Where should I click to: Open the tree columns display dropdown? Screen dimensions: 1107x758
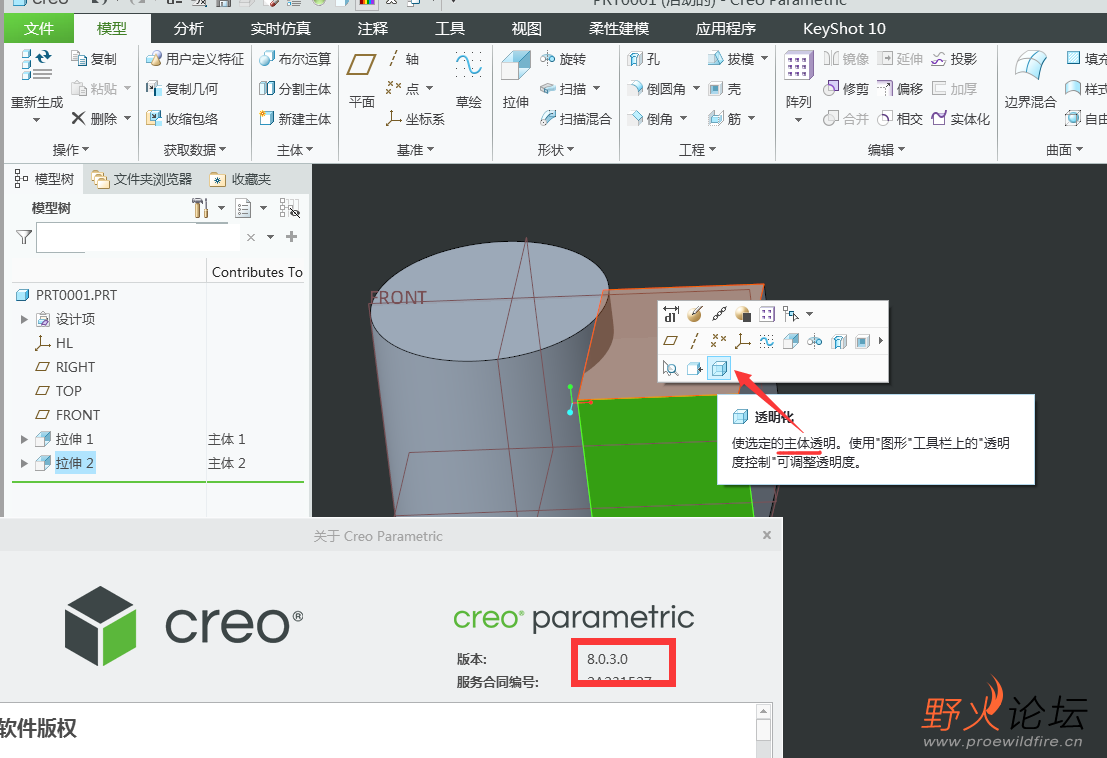coord(263,208)
